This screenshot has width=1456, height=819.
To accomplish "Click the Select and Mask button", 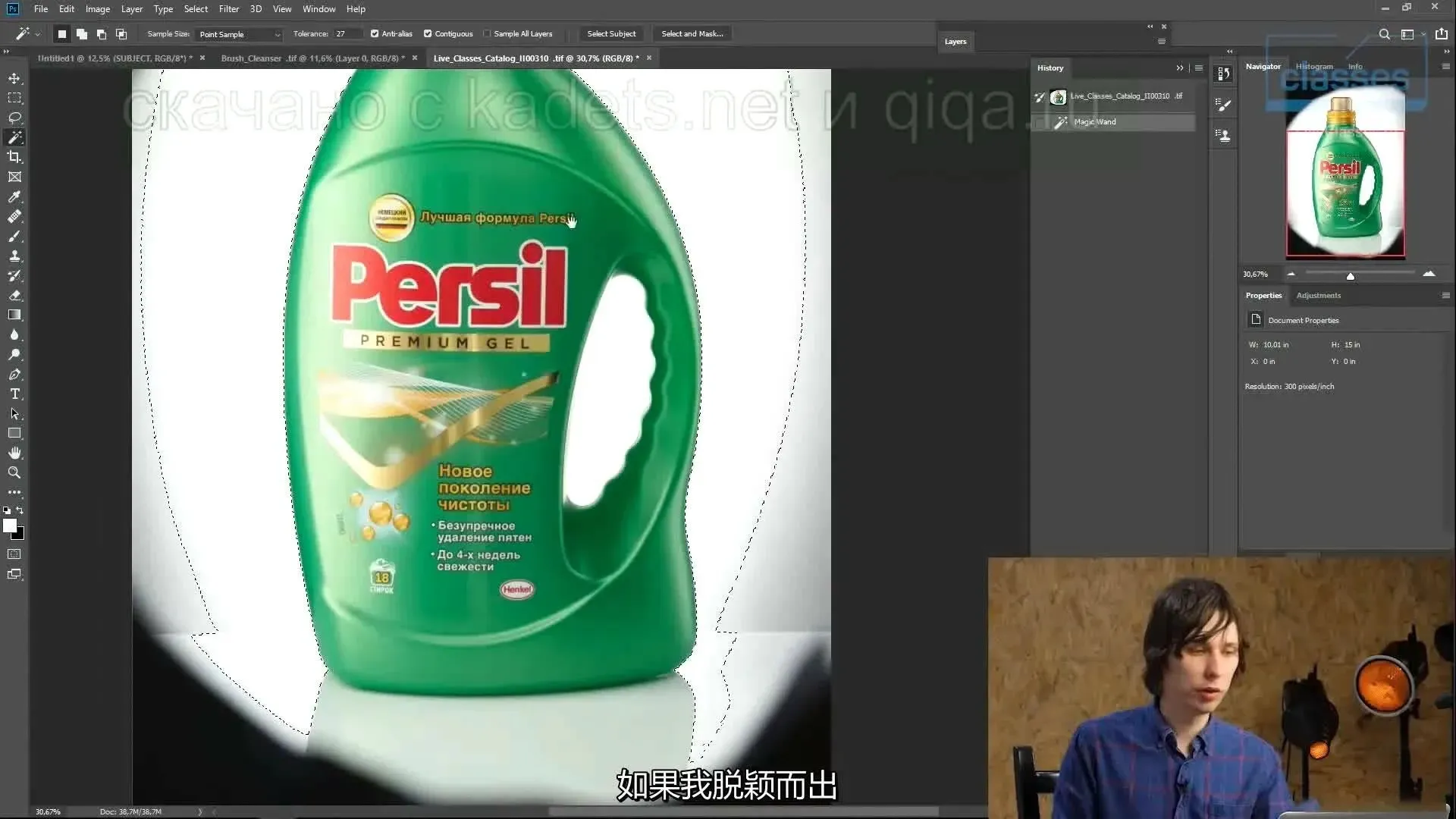I will pos(692,34).
